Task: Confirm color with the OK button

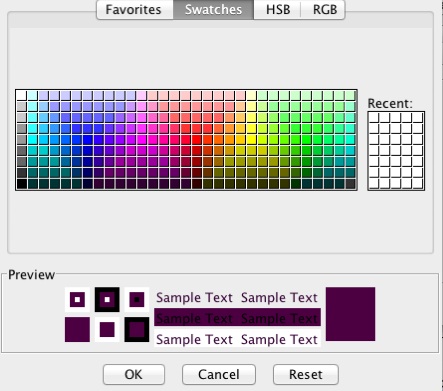Action: tap(134, 374)
